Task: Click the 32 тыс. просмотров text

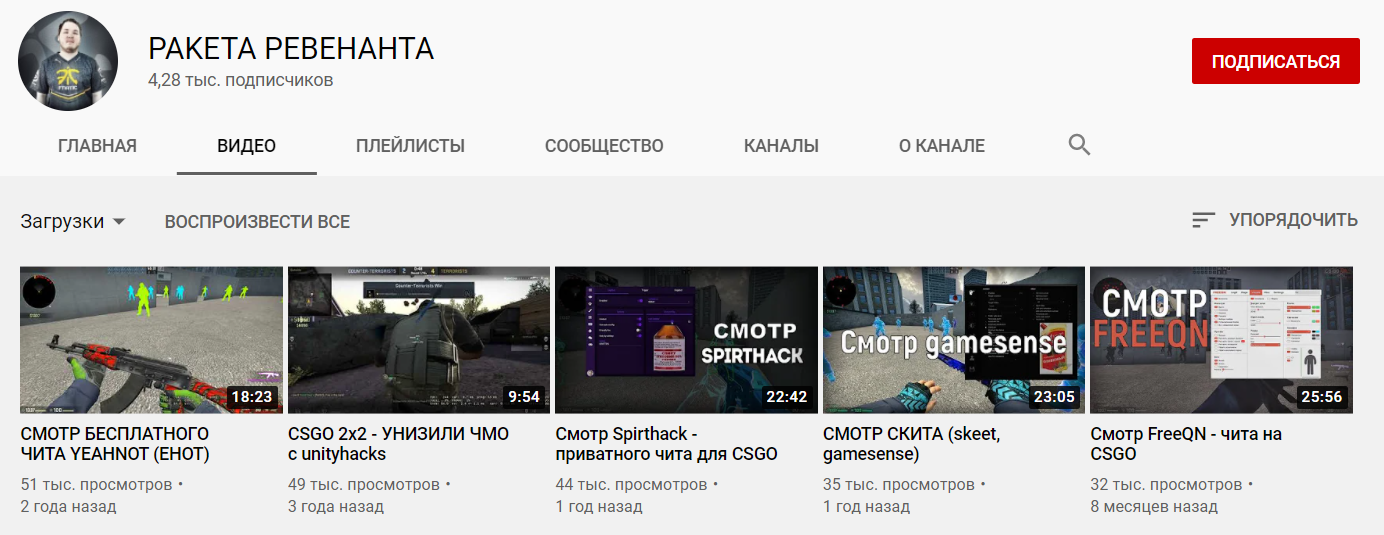Action: click(1166, 485)
